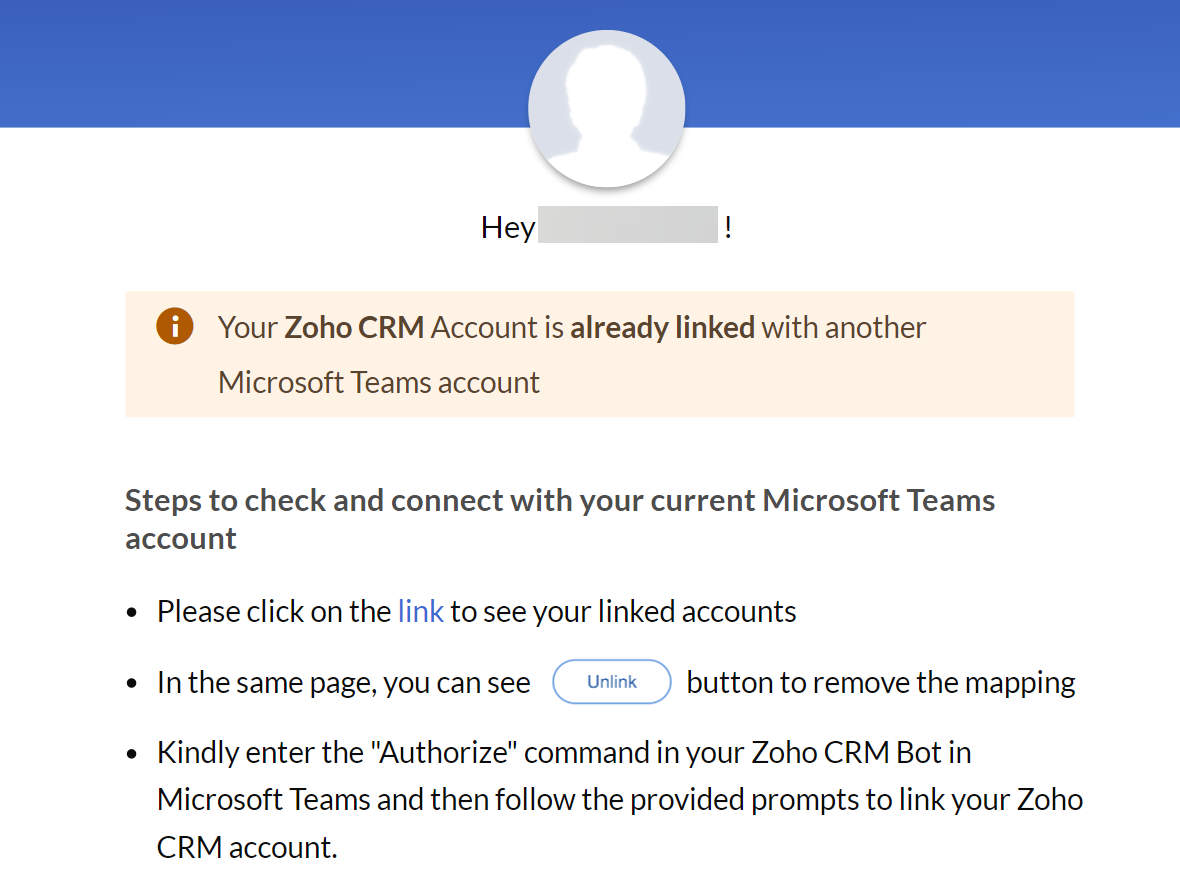
Task: Click the bullet dot before "Please click"
Action: coord(133,613)
